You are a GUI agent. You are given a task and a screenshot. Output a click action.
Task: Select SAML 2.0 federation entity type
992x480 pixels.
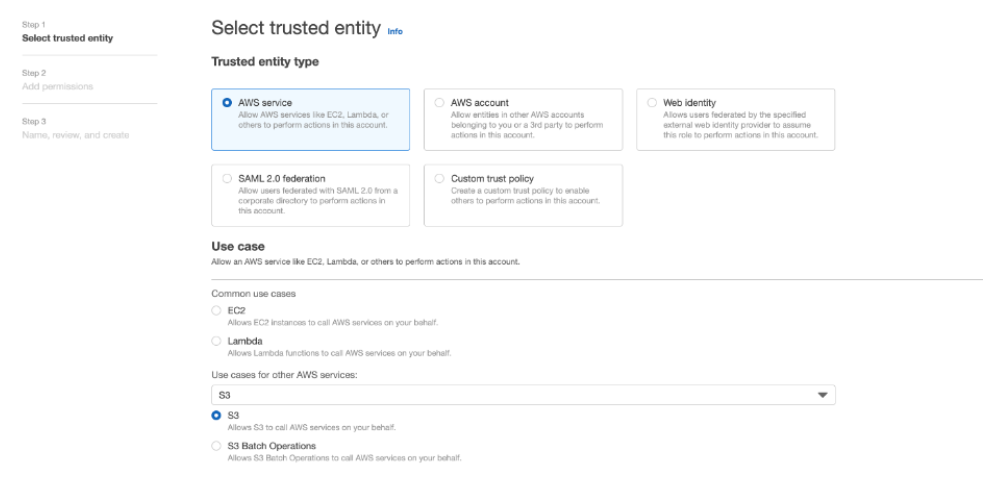(x=226, y=179)
